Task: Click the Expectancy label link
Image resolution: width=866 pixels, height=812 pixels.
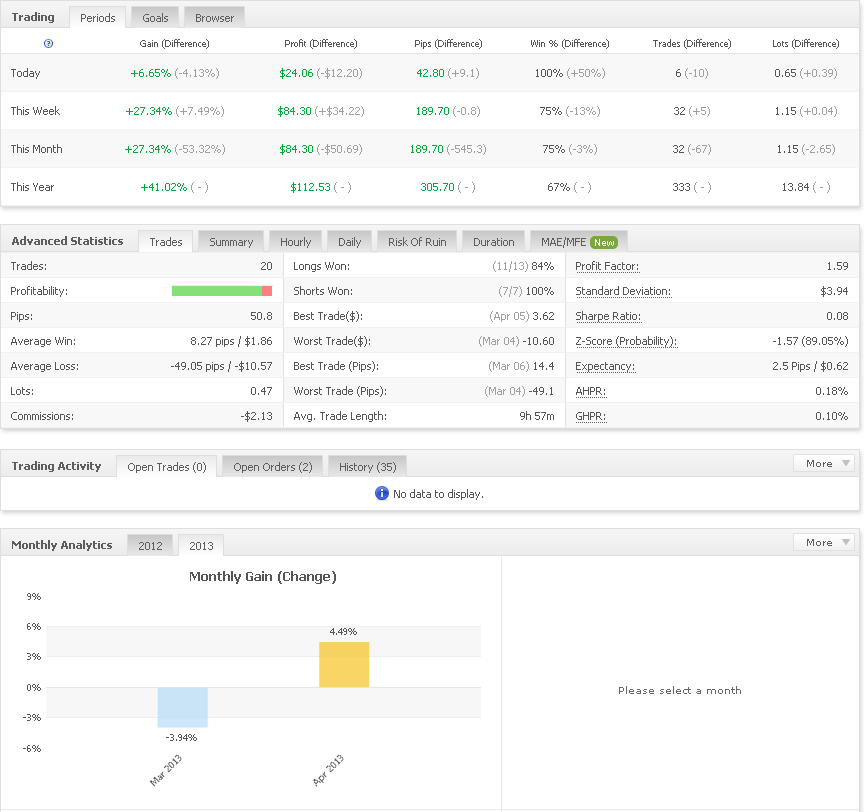Action: (x=605, y=366)
